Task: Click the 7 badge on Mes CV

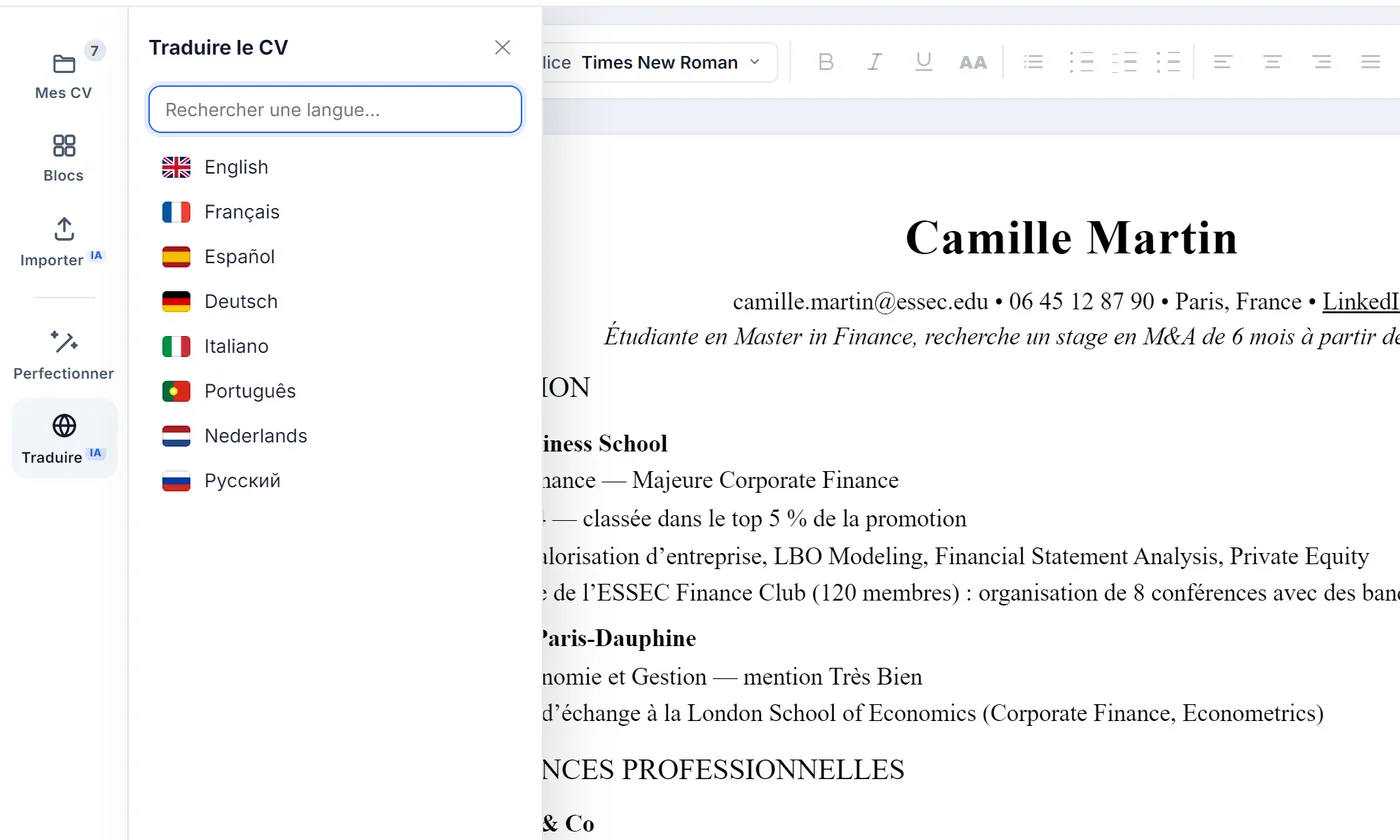Action: [94, 51]
